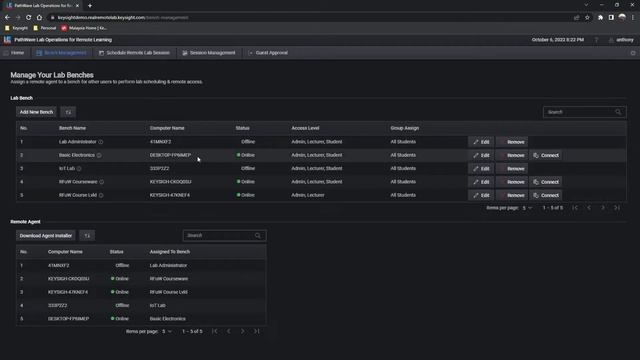Open the anthony user account menu
The height and width of the screenshot is (360, 640).
(621, 40)
